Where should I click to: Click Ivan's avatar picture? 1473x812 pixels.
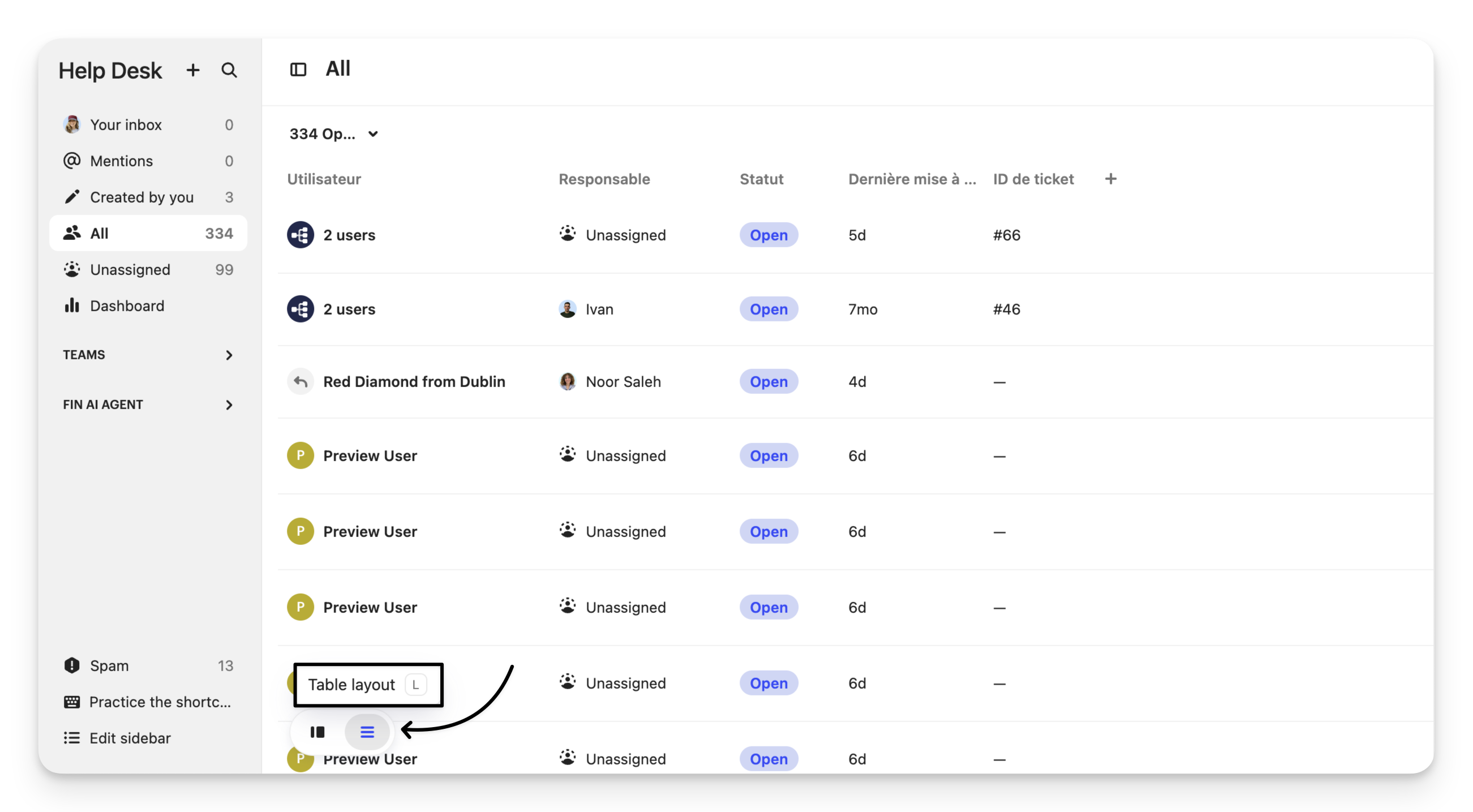(567, 310)
